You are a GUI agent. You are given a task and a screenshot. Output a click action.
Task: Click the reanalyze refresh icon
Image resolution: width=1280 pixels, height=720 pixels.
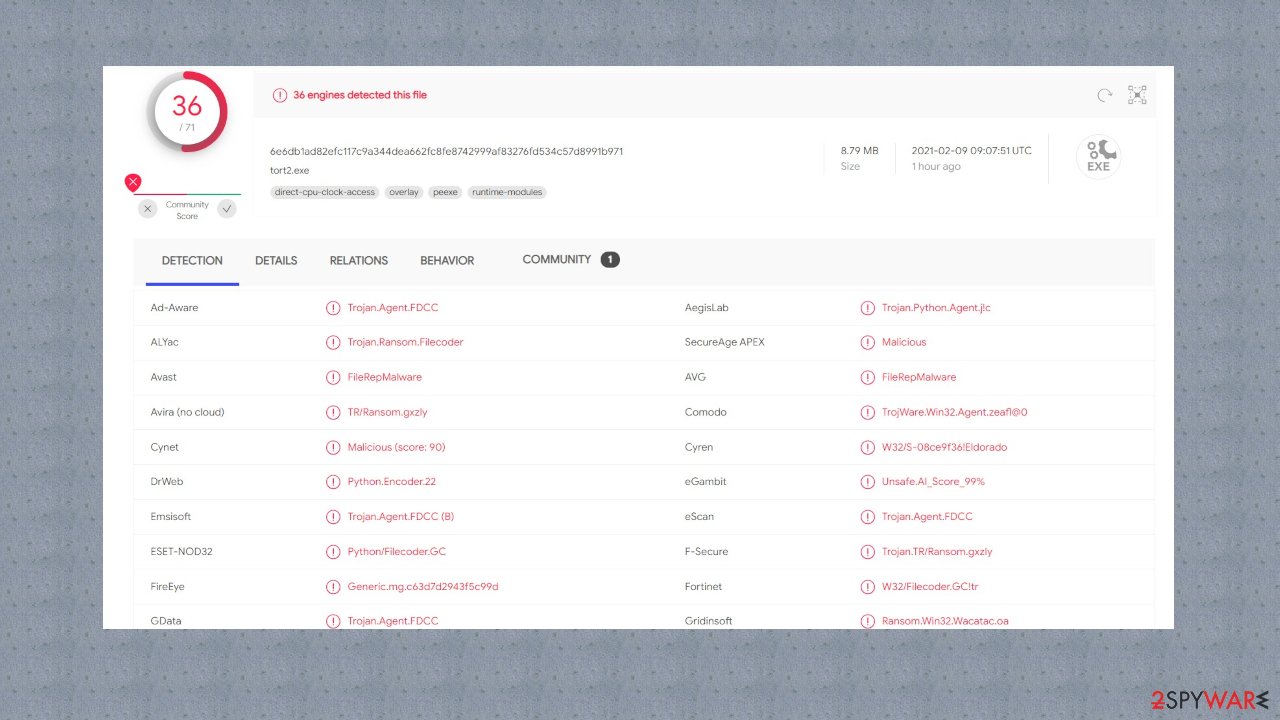(x=1105, y=95)
